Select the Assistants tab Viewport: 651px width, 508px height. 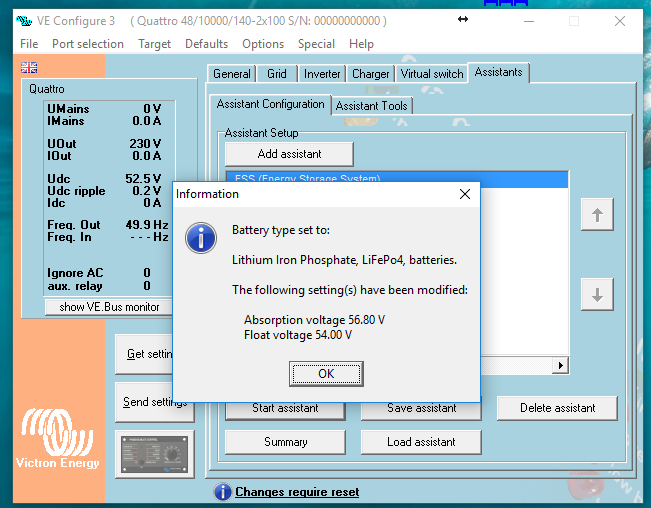(498, 72)
